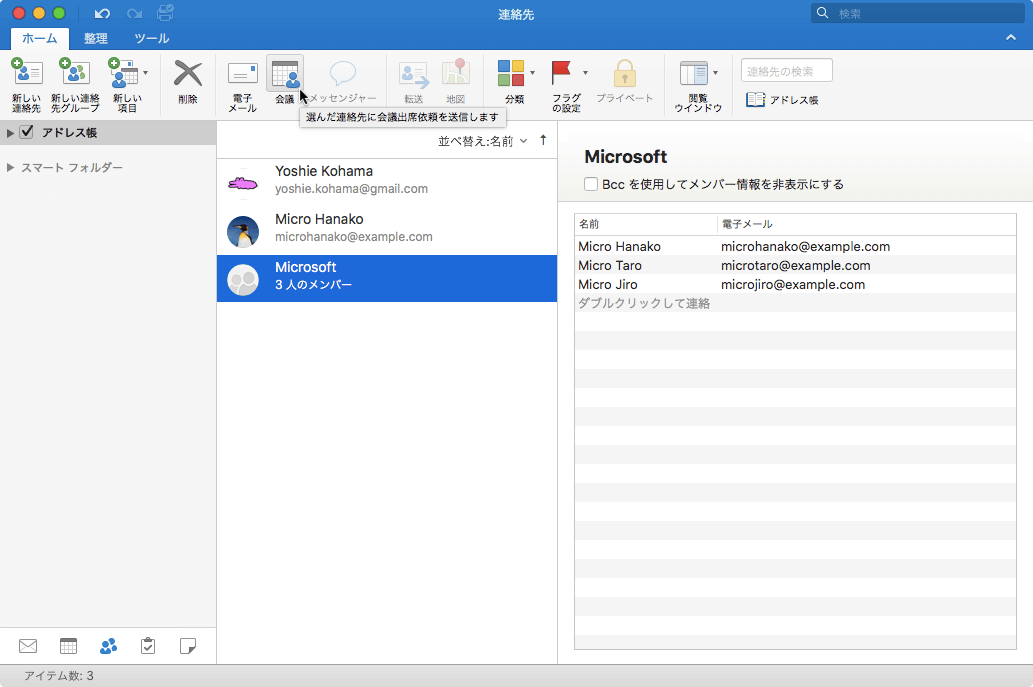
Task: Click the title bar 検索 field
Action: pyautogui.click(x=917, y=13)
